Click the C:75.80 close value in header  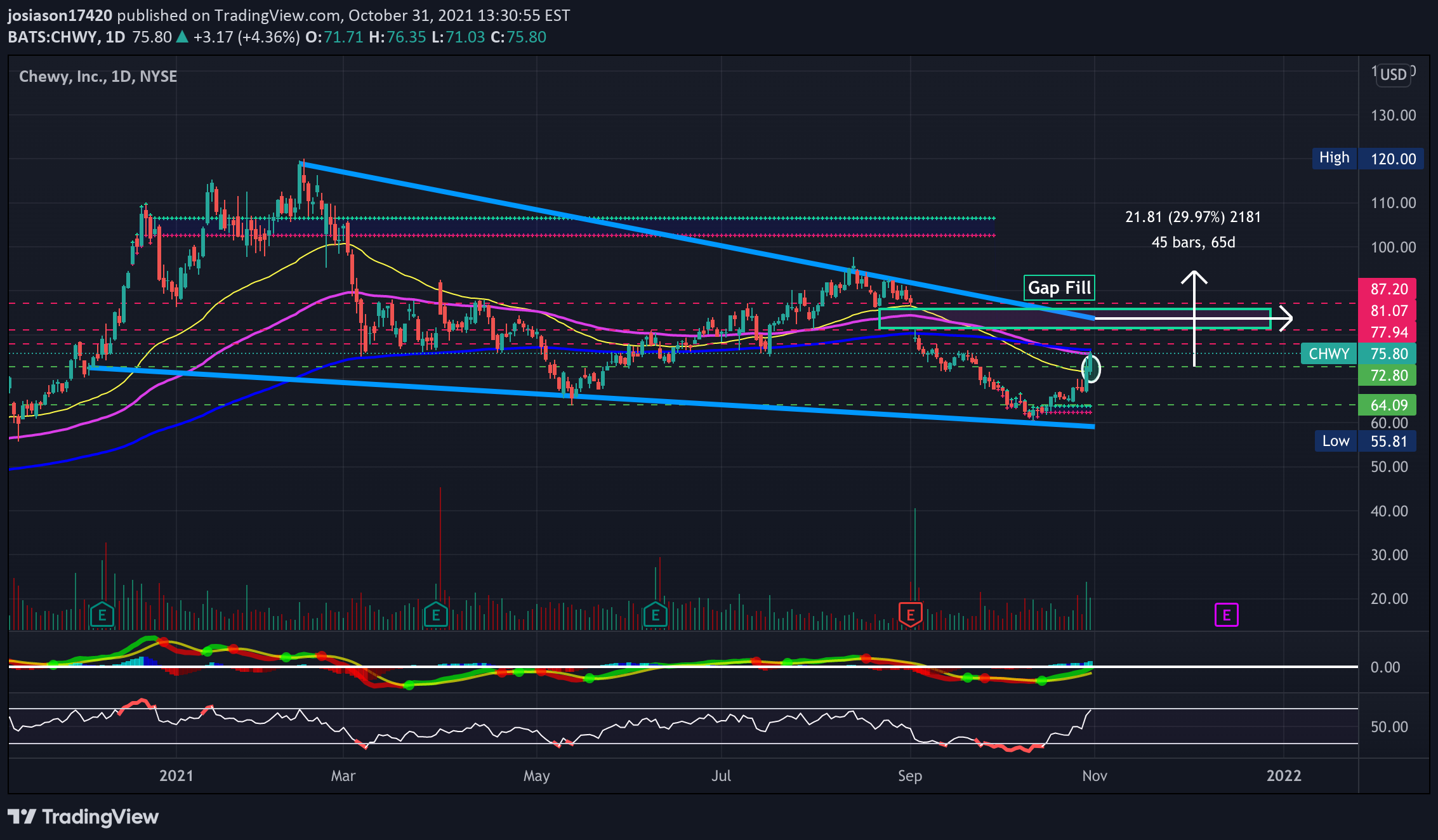518,37
